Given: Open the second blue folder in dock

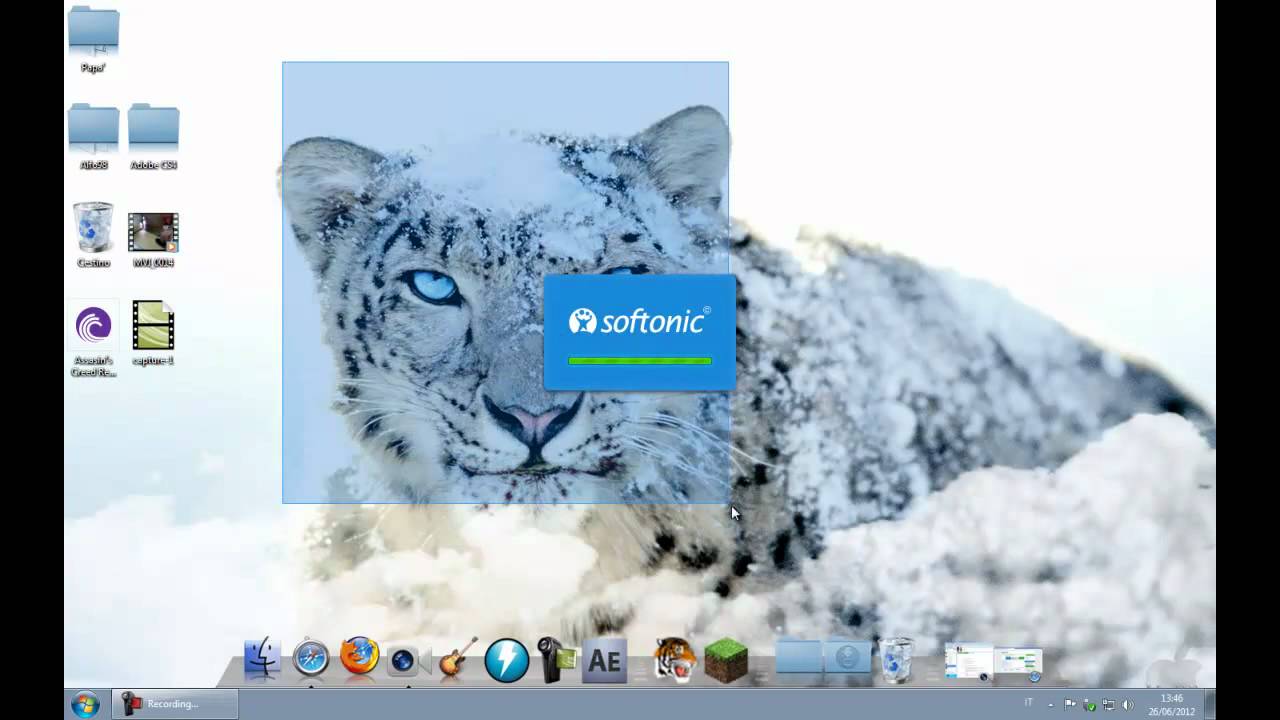Looking at the screenshot, I should click(x=847, y=658).
